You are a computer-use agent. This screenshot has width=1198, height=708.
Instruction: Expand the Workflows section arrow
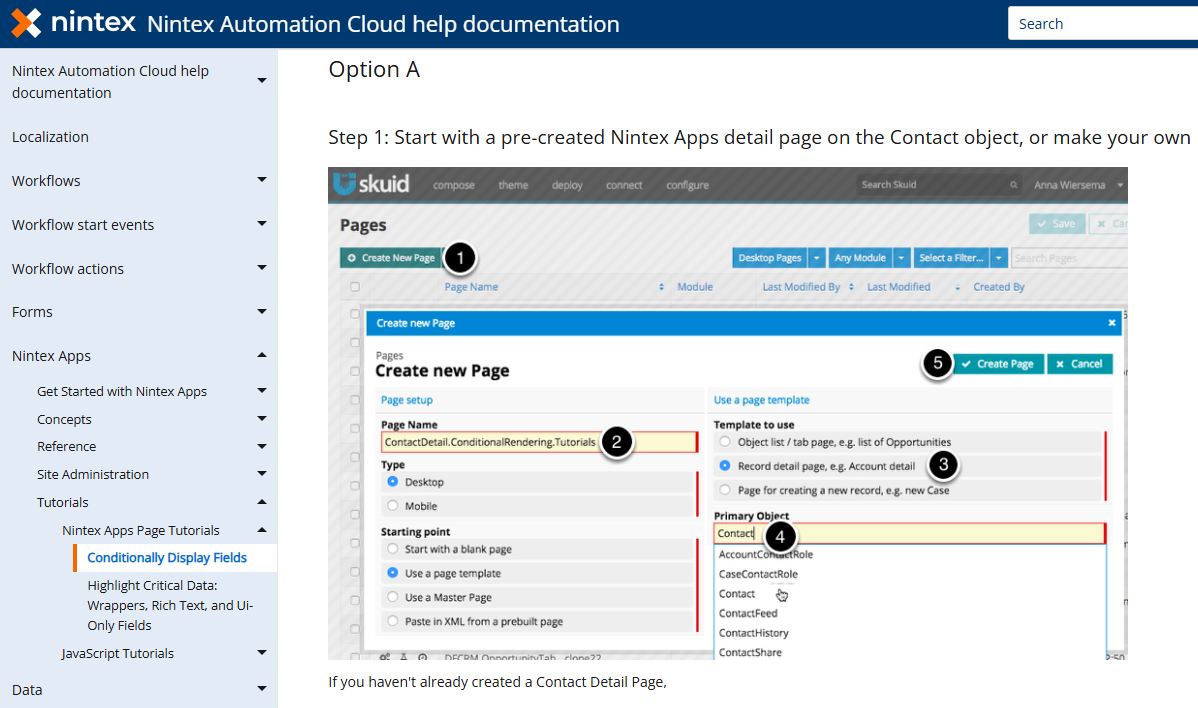[262, 180]
